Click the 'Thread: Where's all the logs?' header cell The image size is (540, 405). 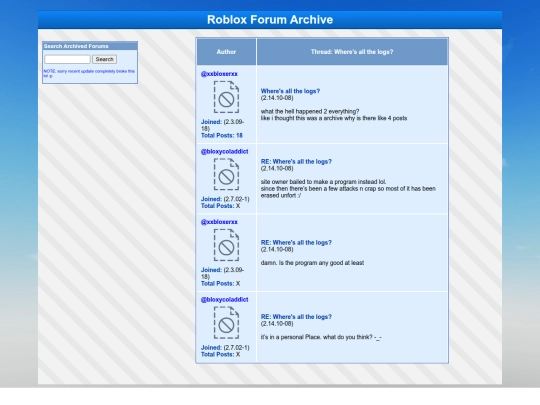[x=352, y=52]
